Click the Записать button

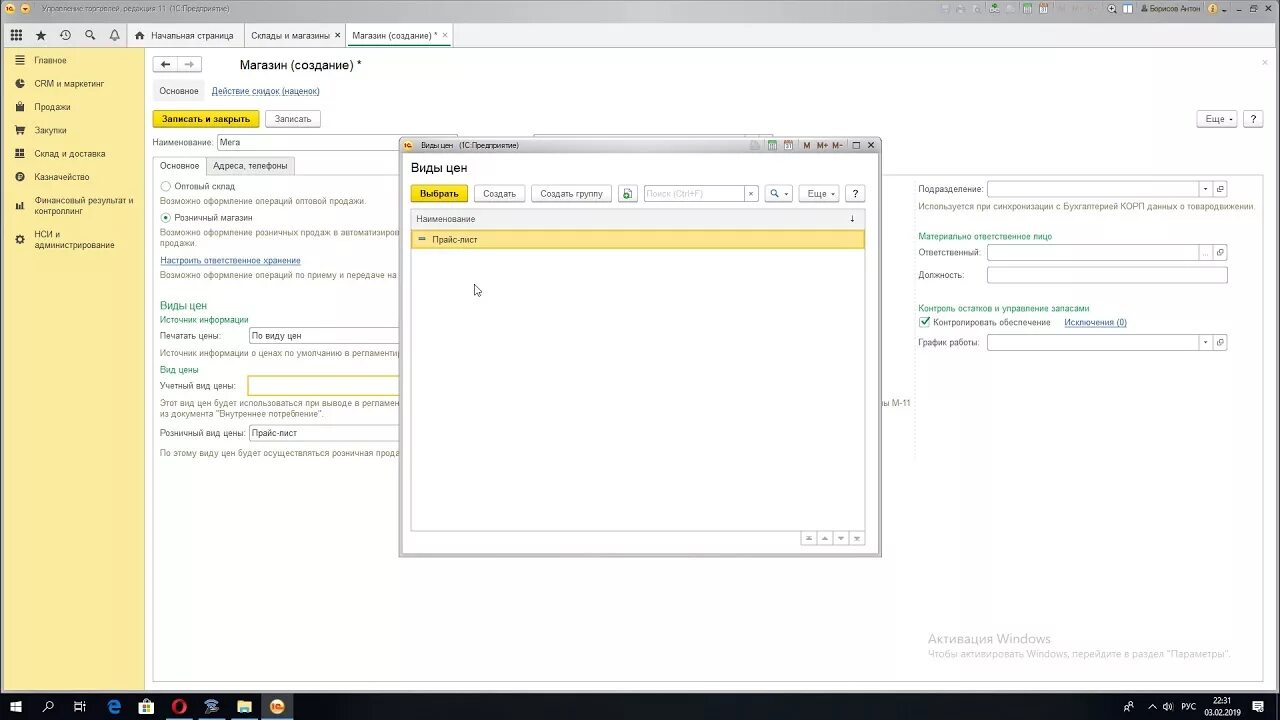click(x=293, y=119)
